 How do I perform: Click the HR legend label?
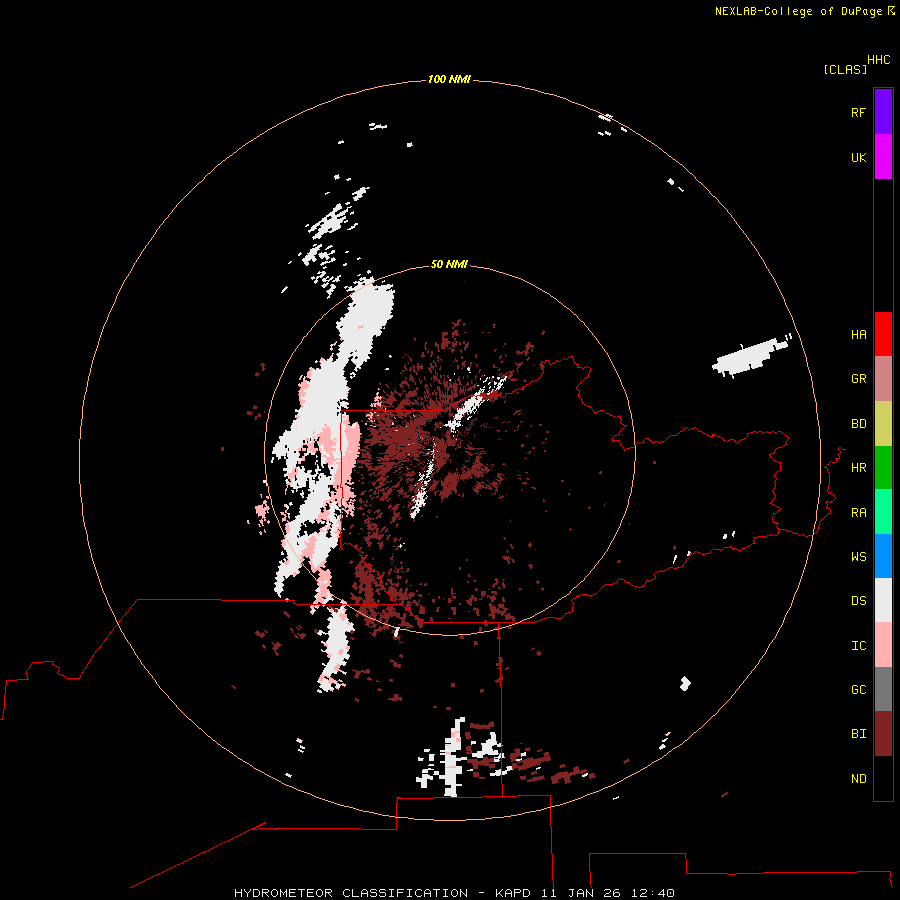[859, 468]
